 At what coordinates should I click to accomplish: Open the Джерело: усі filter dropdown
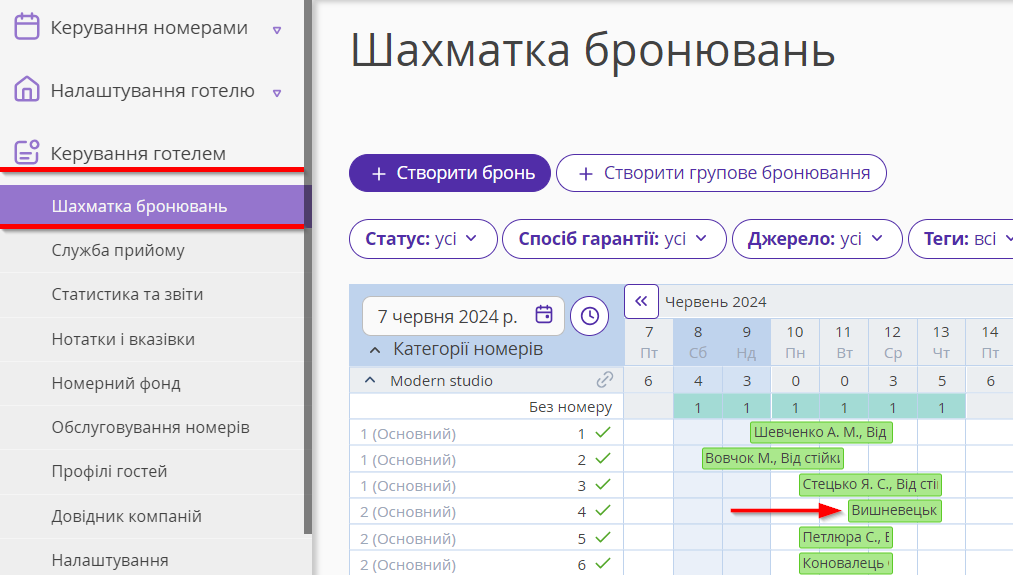817,239
